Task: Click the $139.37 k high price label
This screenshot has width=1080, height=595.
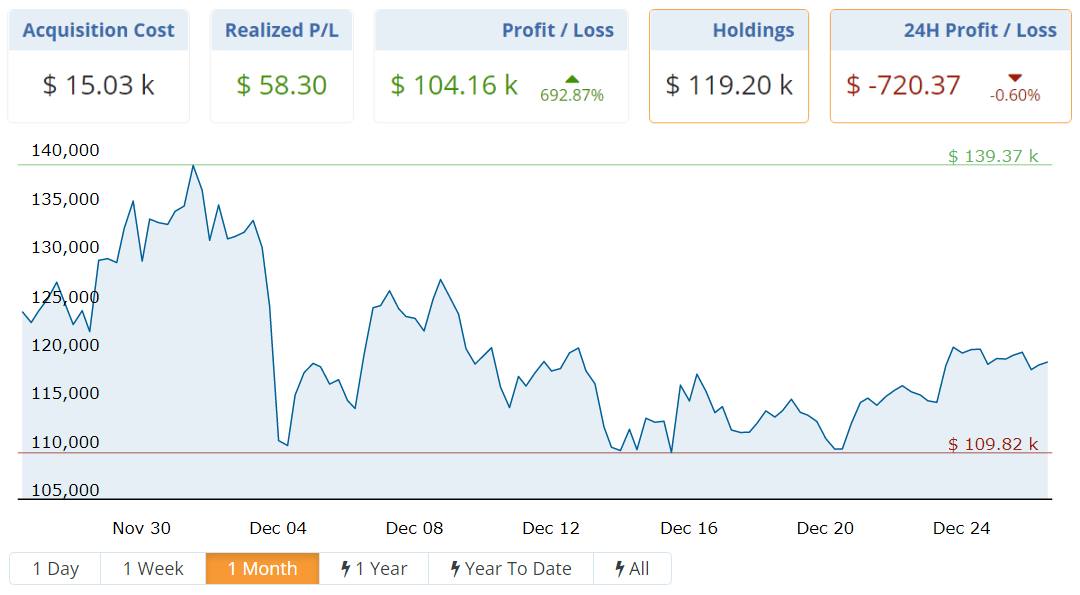Action: coord(993,156)
